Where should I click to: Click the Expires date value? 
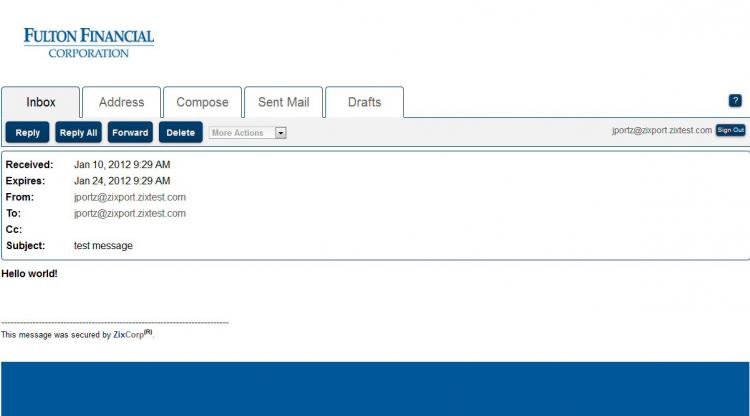[122, 181]
